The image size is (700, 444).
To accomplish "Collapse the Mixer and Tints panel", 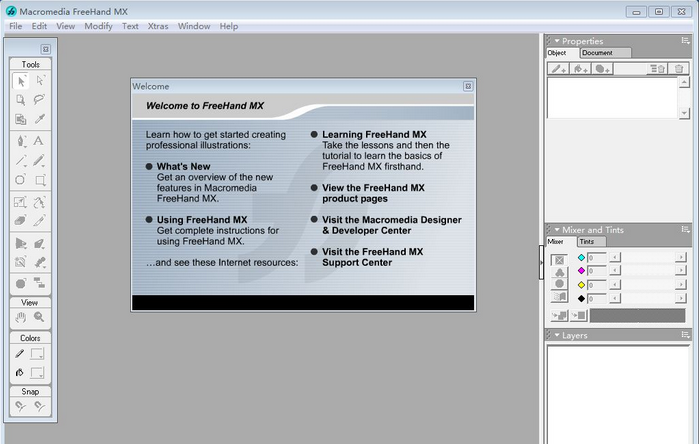I will coord(557,230).
